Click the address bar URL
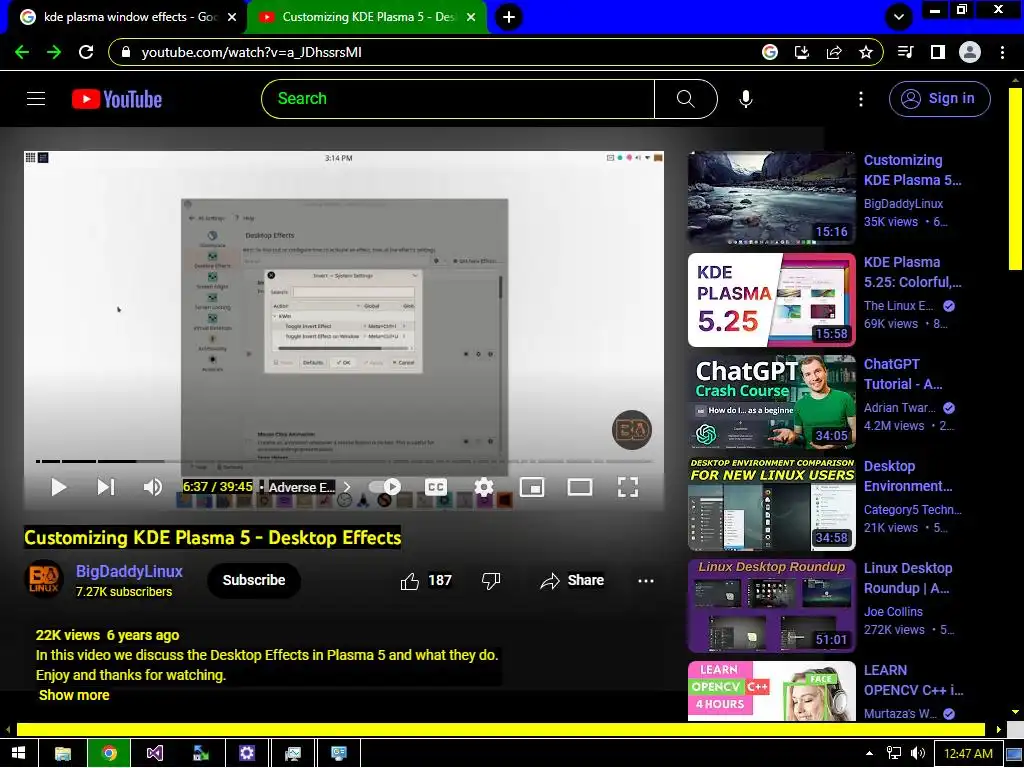Screen dimensions: 1024x768 pyautogui.click(x=251, y=52)
